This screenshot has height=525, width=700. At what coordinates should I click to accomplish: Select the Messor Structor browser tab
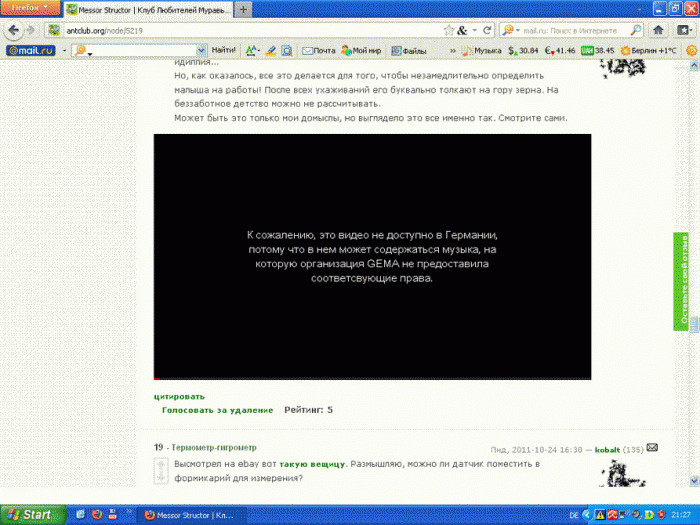[150, 9]
